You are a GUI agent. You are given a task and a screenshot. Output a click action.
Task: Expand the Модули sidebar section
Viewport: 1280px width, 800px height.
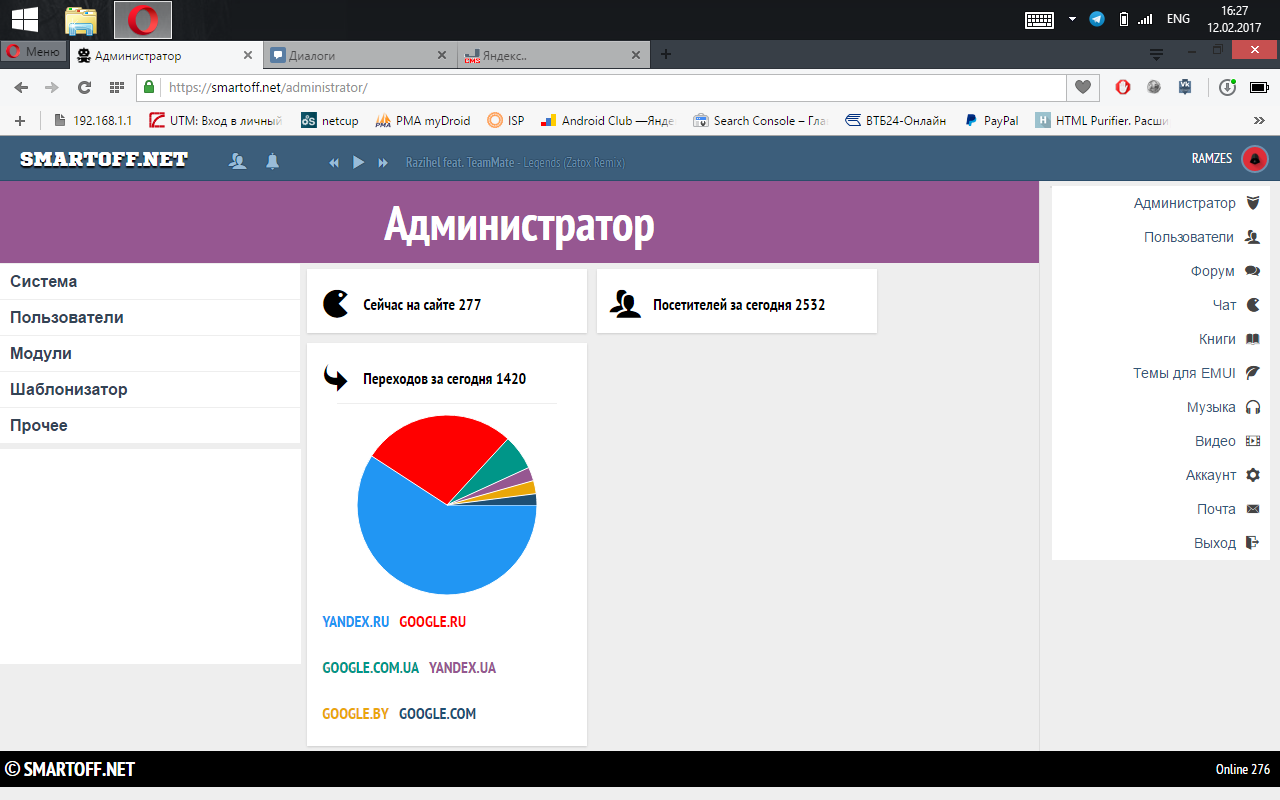tap(41, 354)
